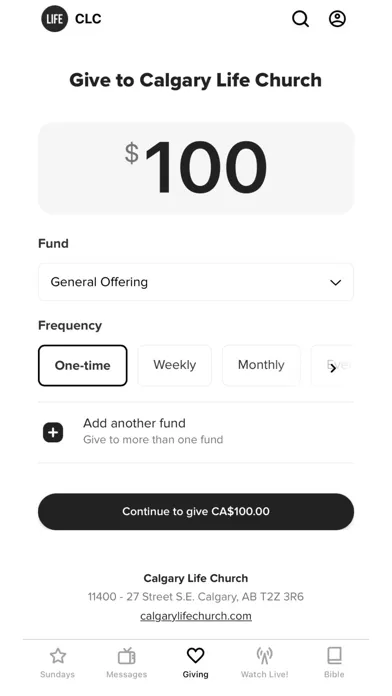Click the $100 amount field
The image size is (392, 696).
(x=196, y=168)
